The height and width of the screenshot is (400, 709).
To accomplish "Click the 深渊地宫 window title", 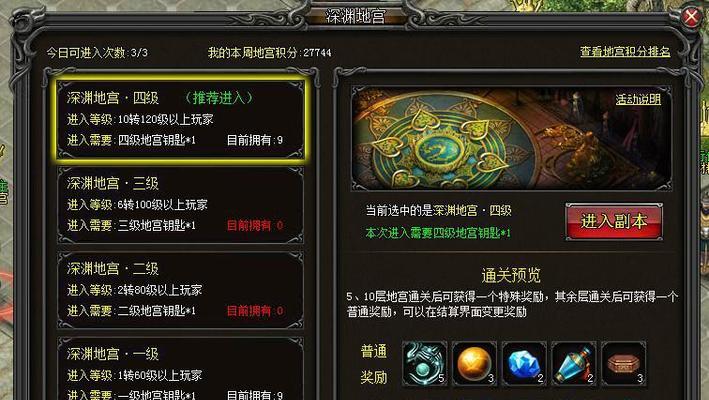I will 355,15.
